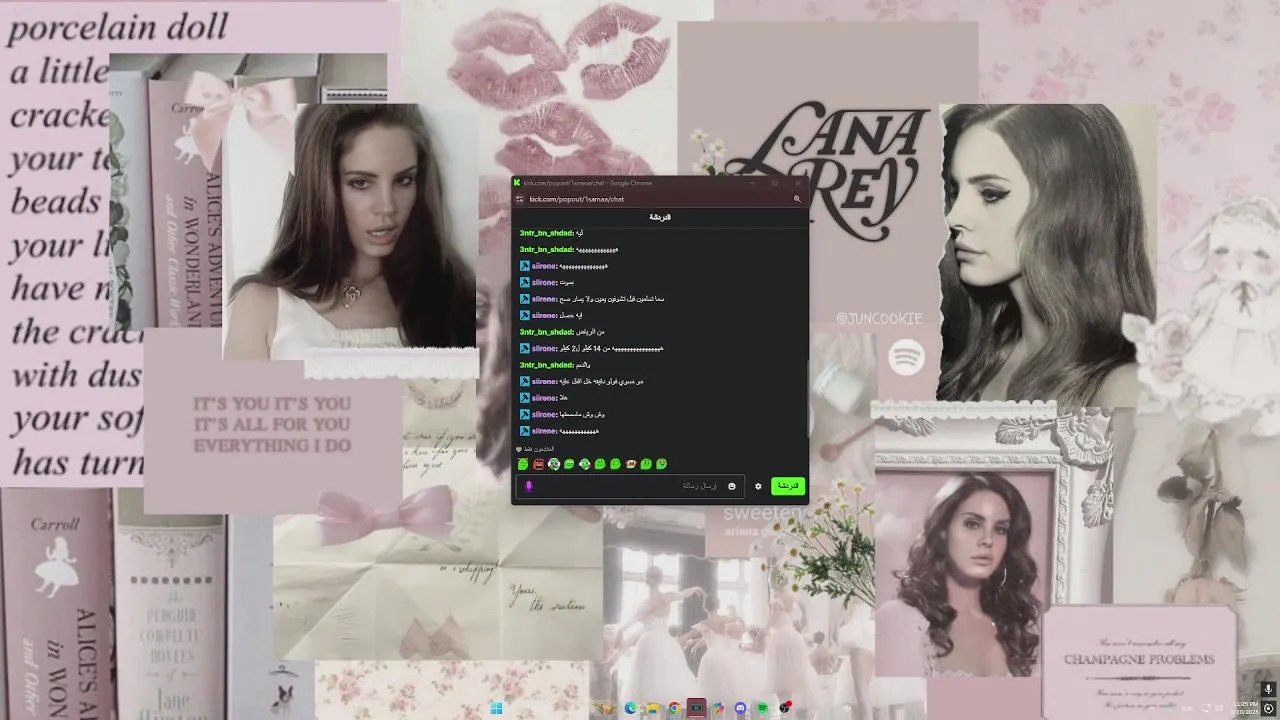Click the الدردشة chat header title
This screenshot has width=1280, height=720.
pos(660,217)
